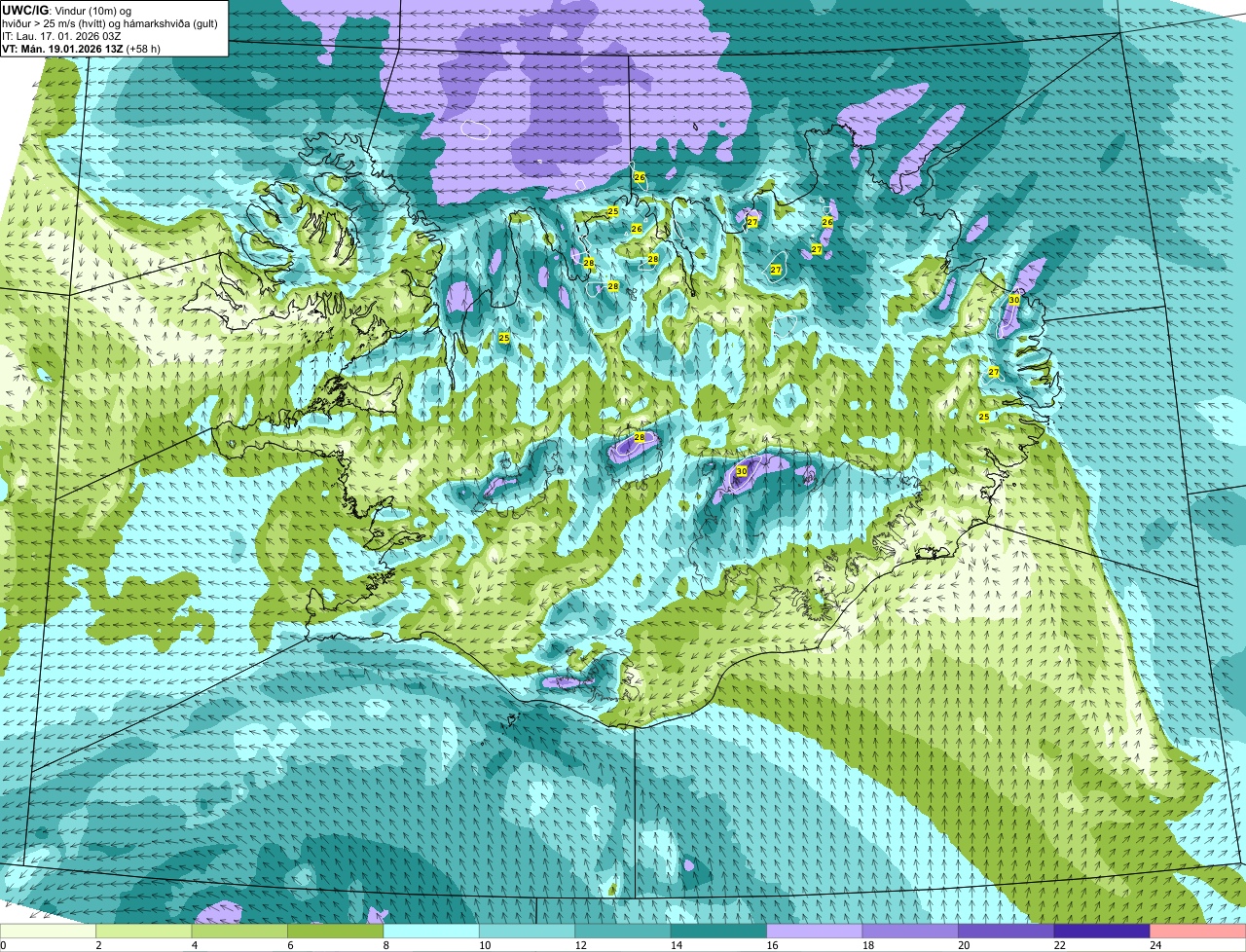
Task: Click the valid time 'VT: Mán. 19.01.2026 13Z (+58 h)'
Action: 82,48
